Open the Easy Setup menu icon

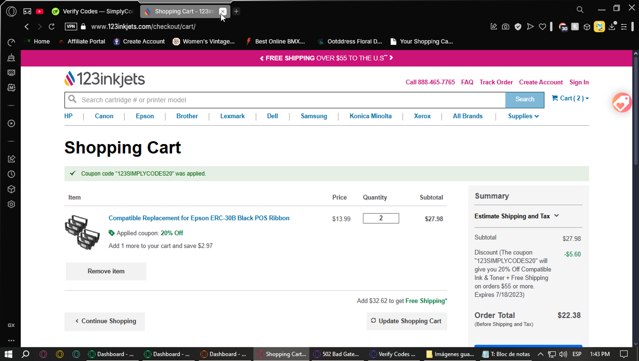624,26
